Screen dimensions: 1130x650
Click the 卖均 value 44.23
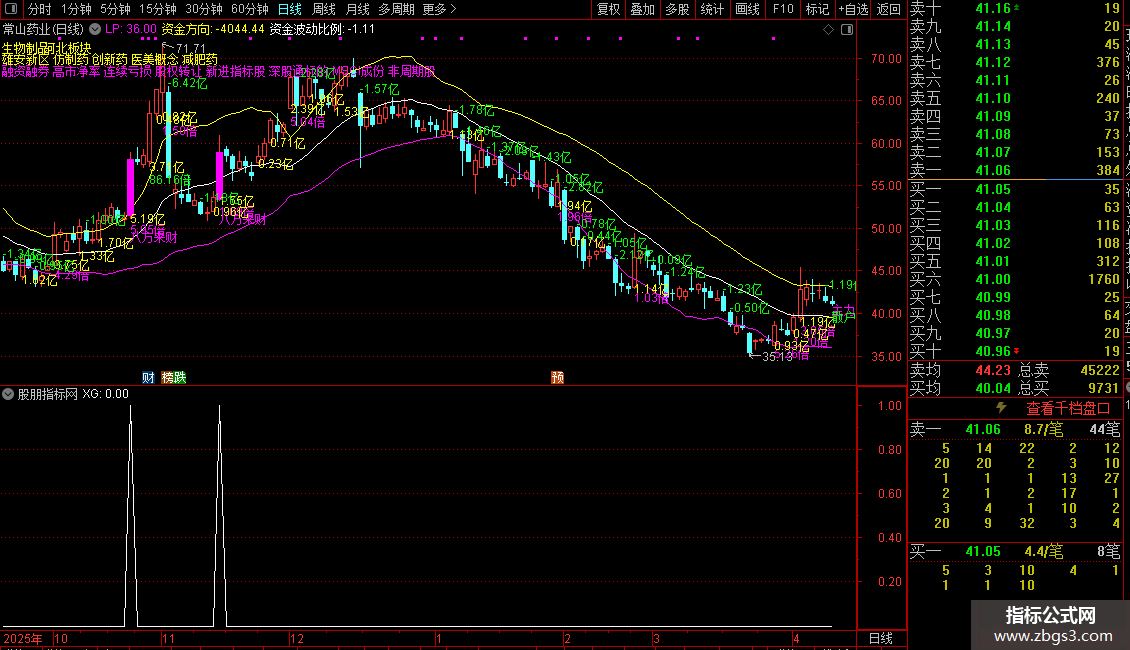click(x=993, y=370)
